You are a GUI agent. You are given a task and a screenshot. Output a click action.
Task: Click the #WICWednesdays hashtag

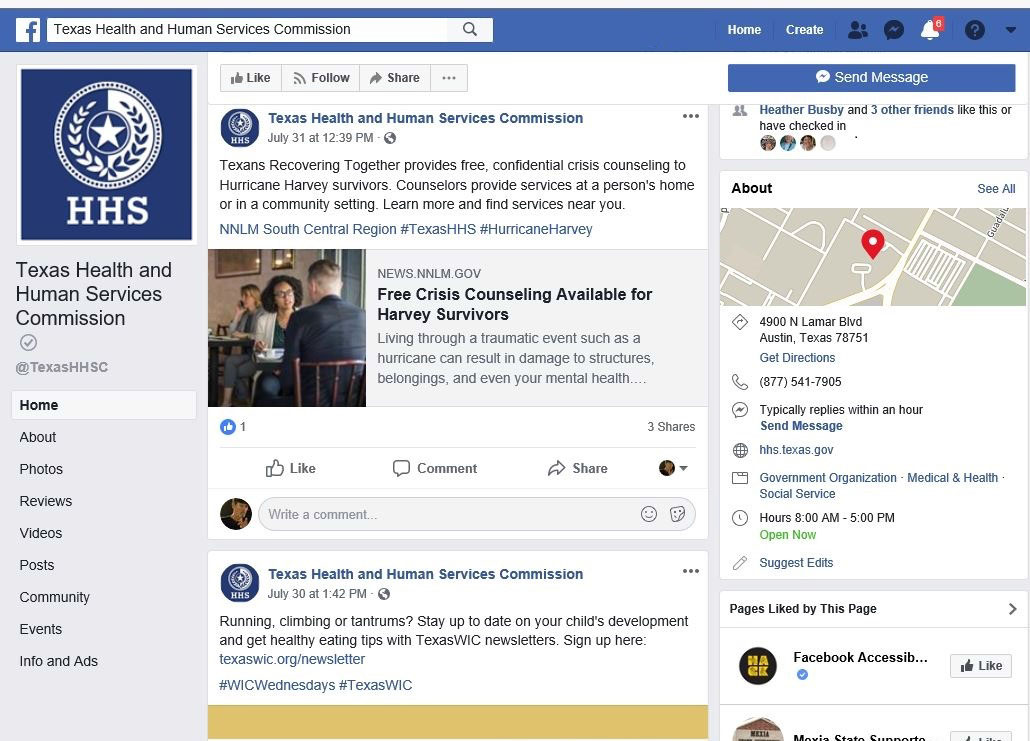pos(277,685)
